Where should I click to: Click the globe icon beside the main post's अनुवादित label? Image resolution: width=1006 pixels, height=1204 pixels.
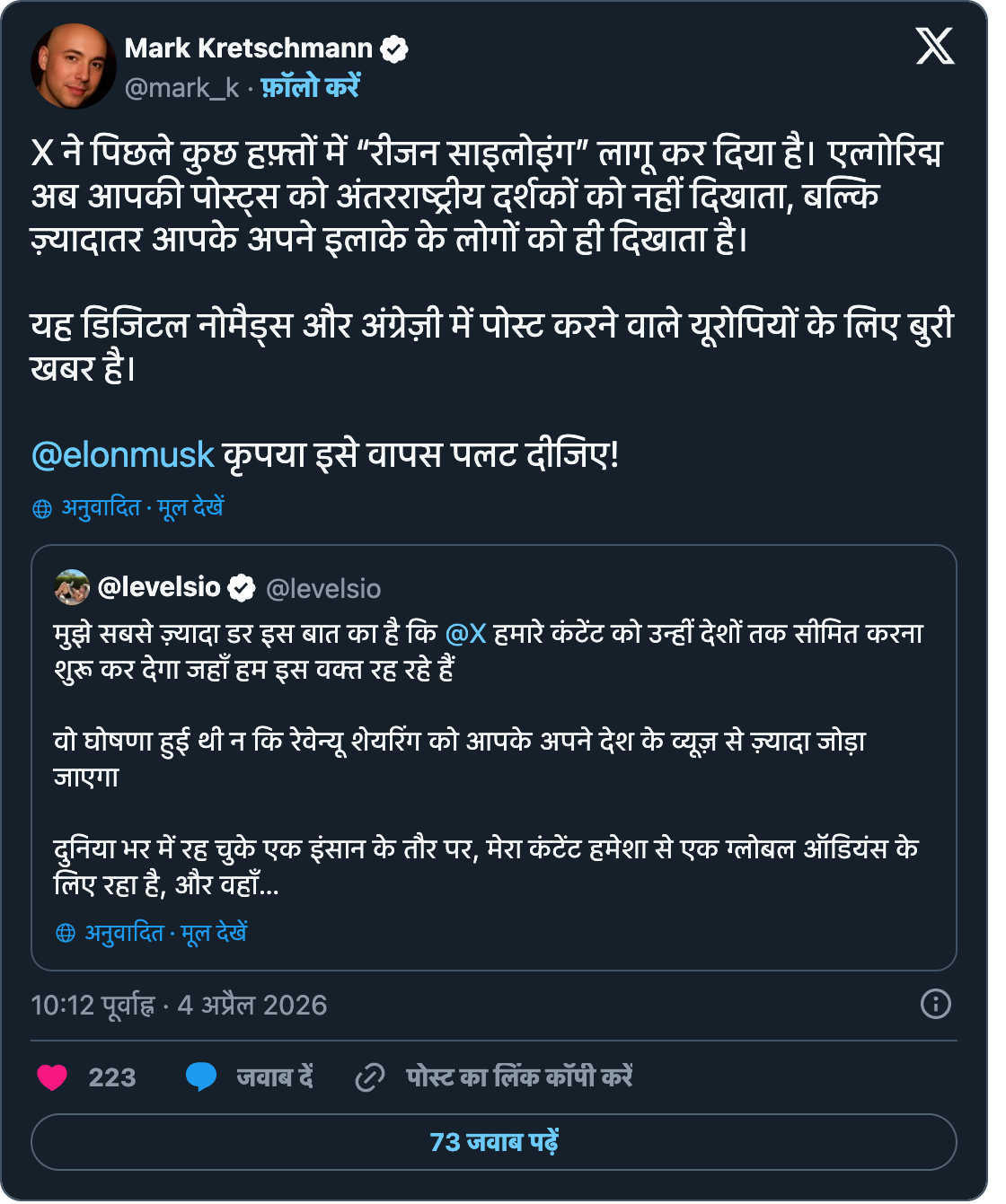pyautogui.click(x=42, y=509)
